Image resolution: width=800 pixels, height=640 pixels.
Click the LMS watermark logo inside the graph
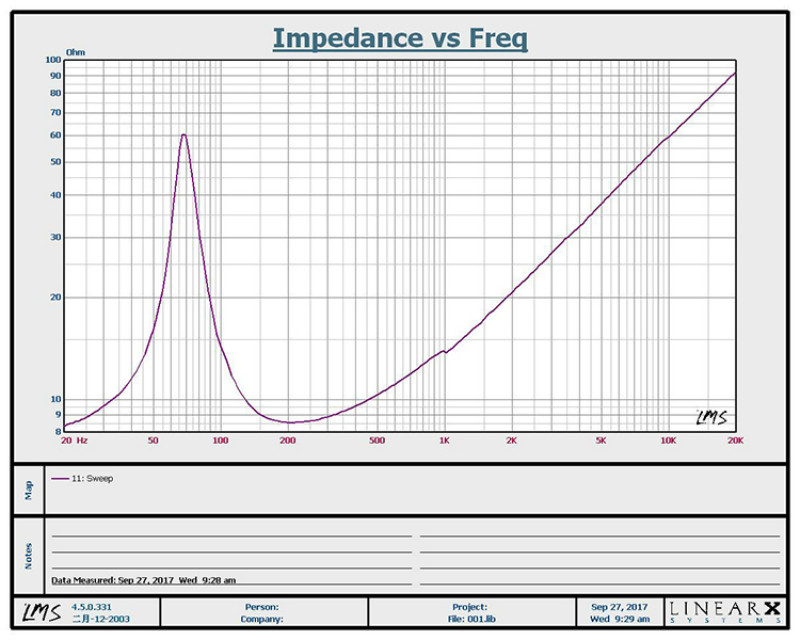click(x=709, y=417)
